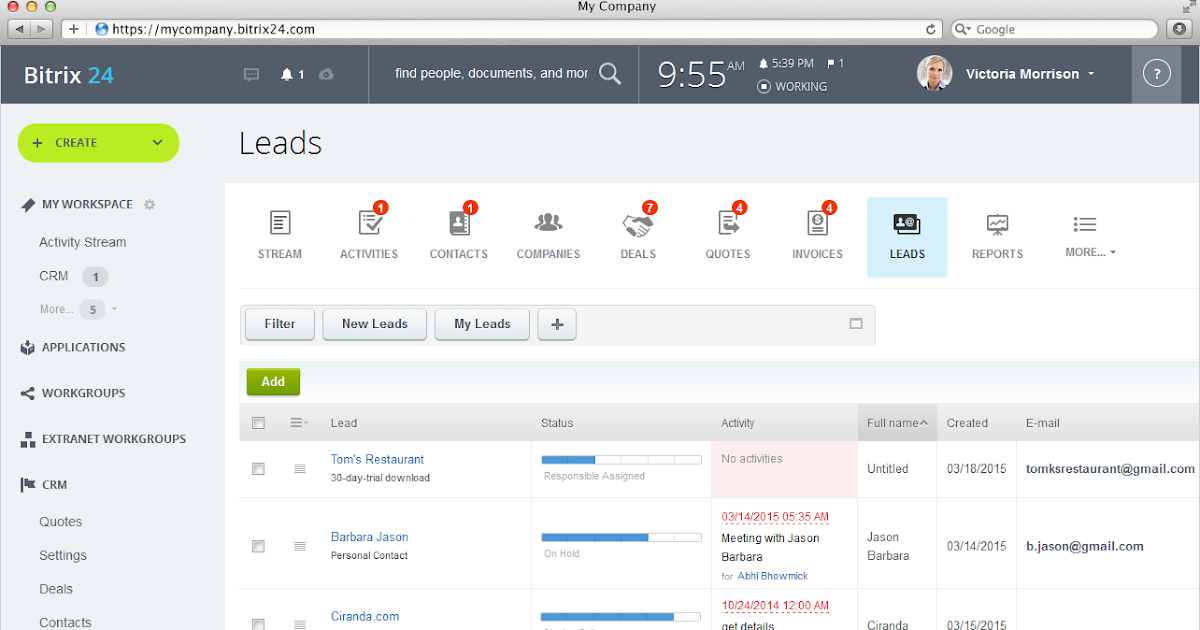Open the CRM Contacts section
Viewport: 1200px width, 630px height.
[x=459, y=236]
